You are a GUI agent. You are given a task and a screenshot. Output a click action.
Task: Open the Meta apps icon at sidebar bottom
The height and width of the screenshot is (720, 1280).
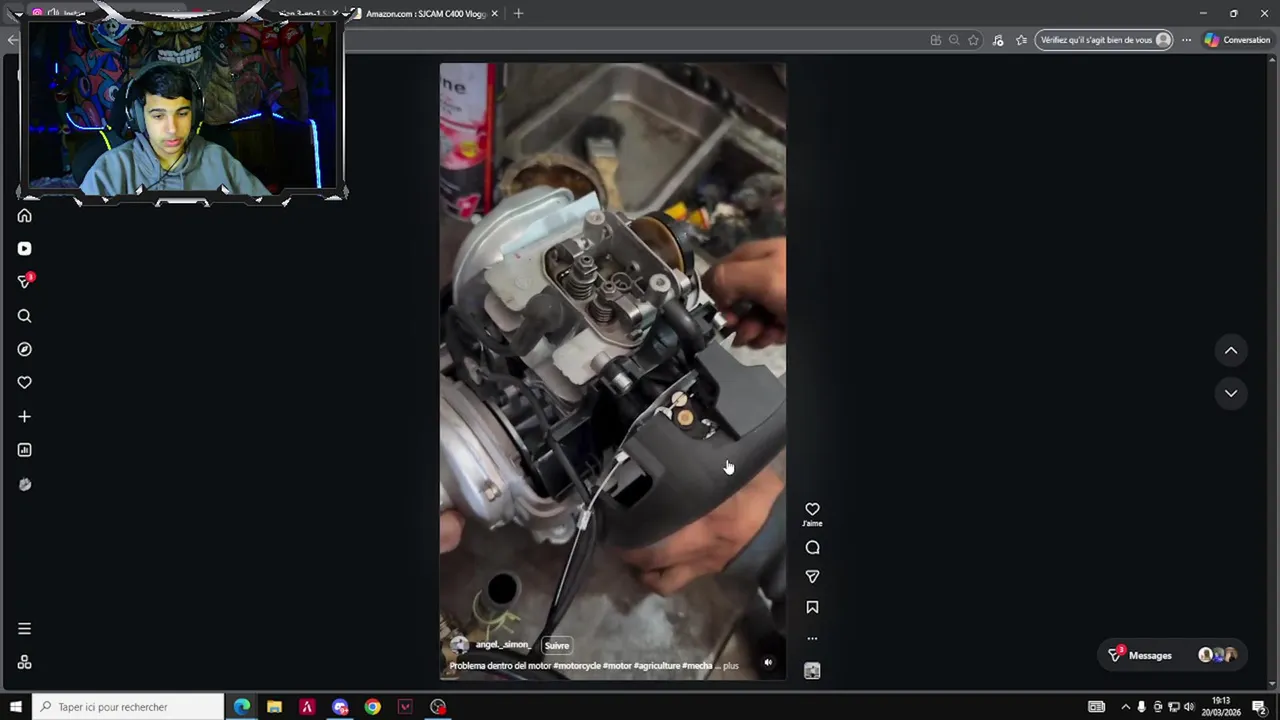click(x=24, y=662)
